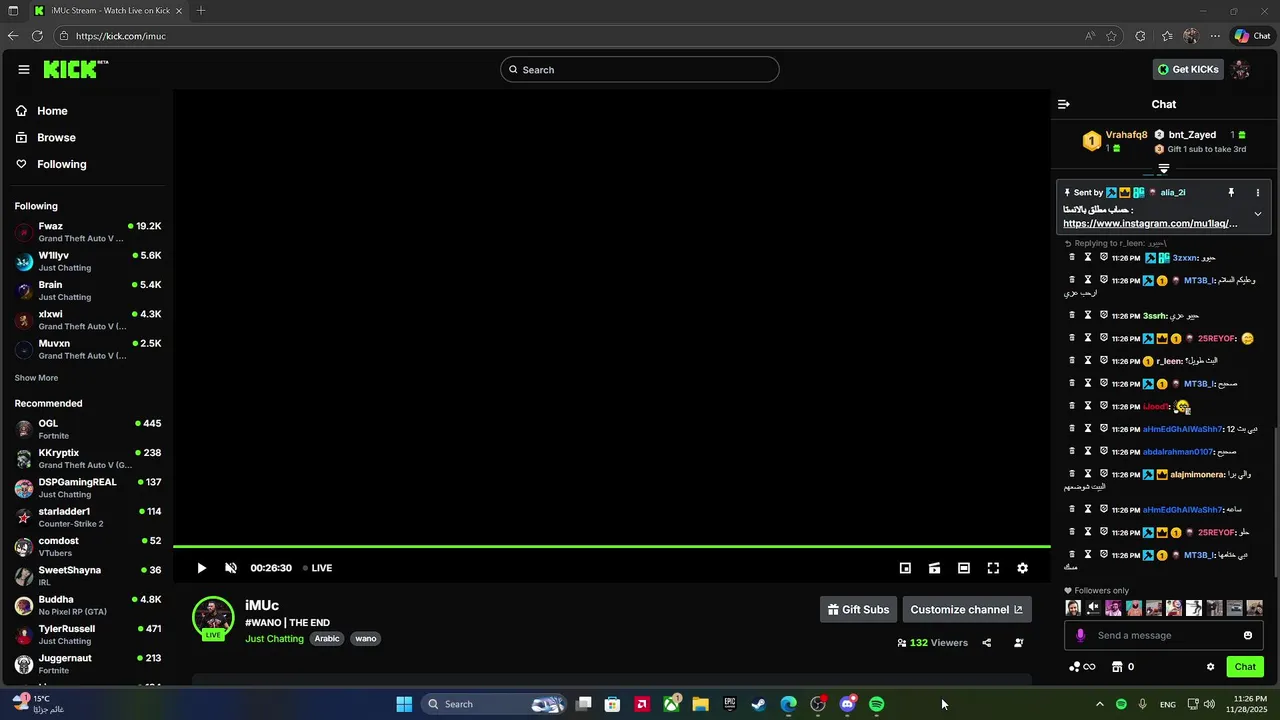Image resolution: width=1280 pixels, height=720 pixels.
Task: Open 3zxxn's user profile
Action: (1186, 258)
